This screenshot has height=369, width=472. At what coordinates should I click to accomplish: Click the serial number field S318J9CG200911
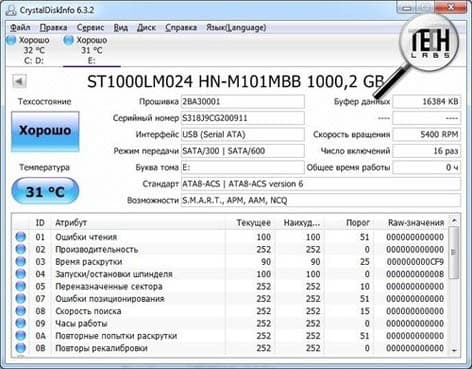(243, 118)
